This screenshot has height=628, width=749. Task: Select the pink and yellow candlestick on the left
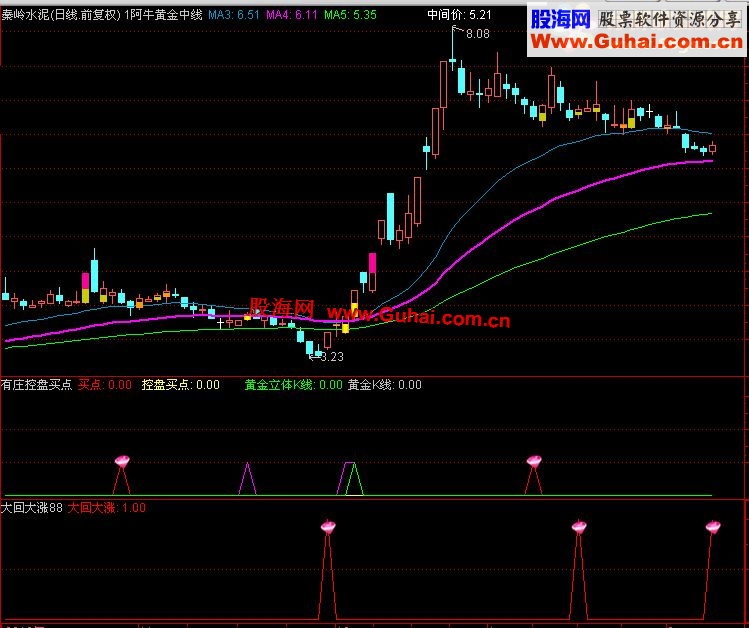[86, 288]
